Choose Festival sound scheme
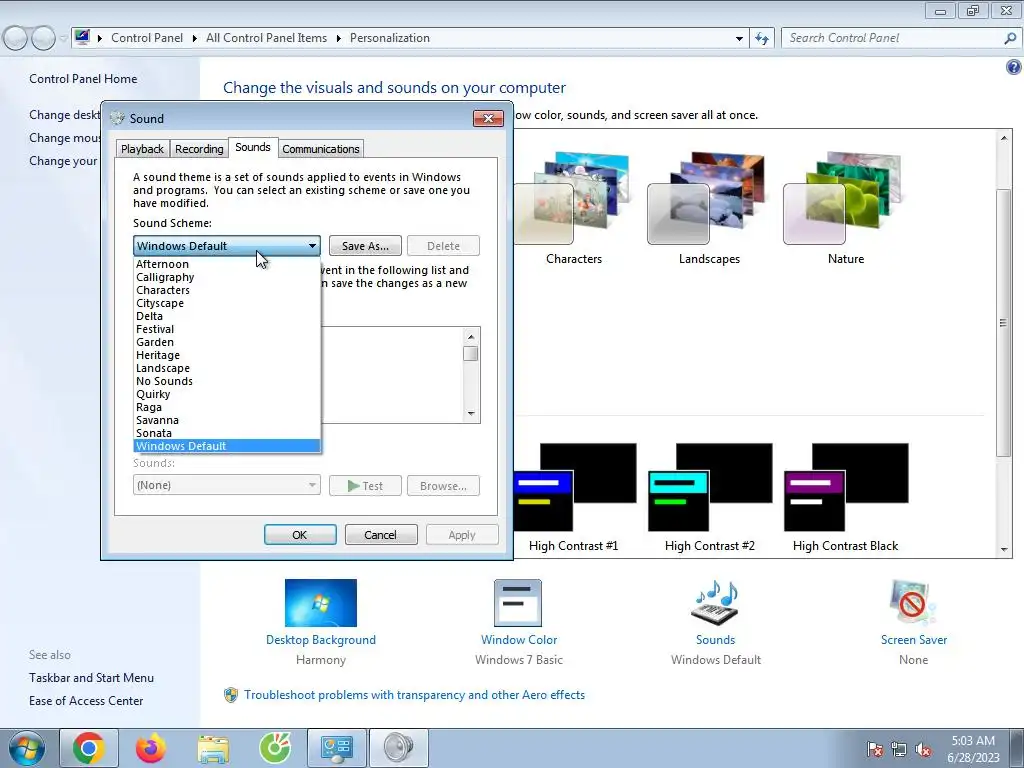 tap(227, 329)
